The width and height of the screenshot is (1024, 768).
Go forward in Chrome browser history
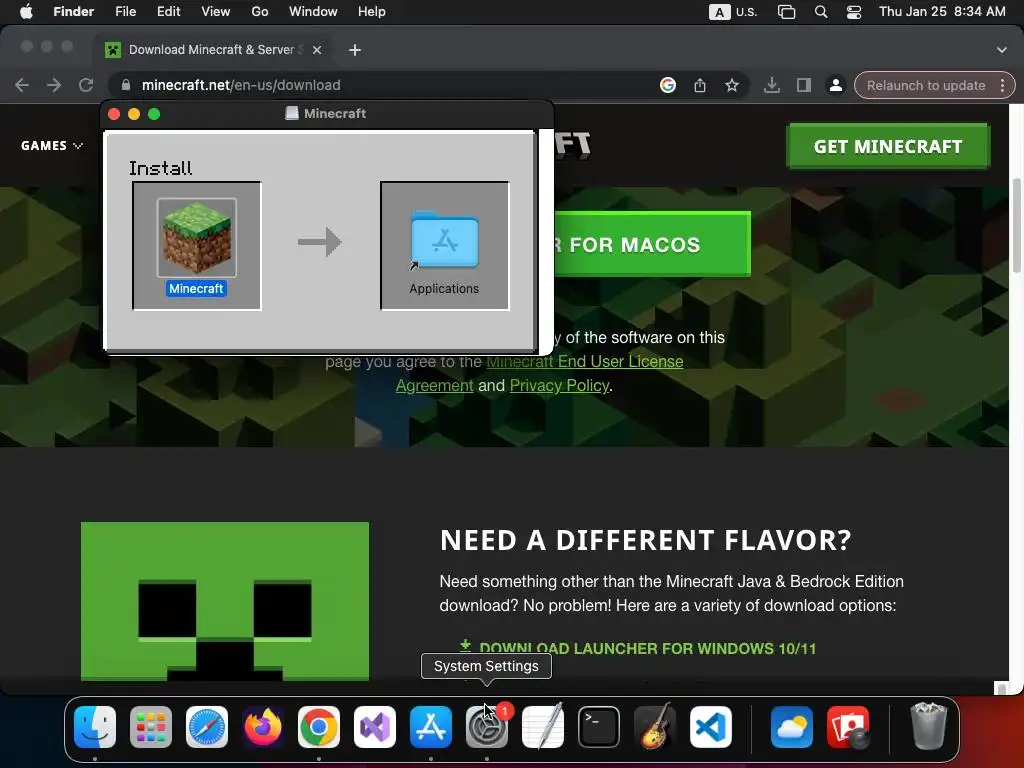[x=54, y=85]
